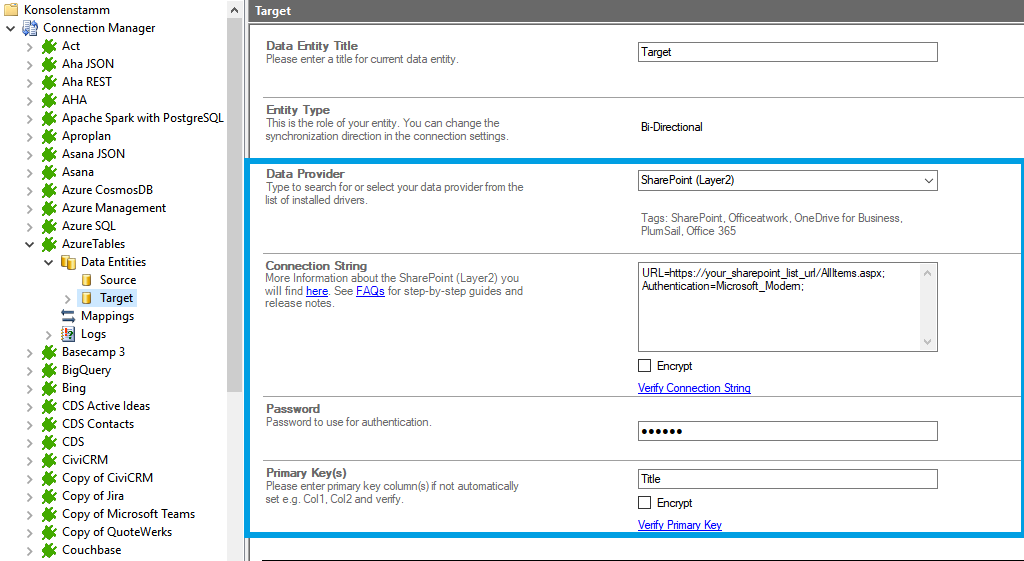Select the Mappings tree item
Viewport: 1024px width, 561px height.
point(108,316)
